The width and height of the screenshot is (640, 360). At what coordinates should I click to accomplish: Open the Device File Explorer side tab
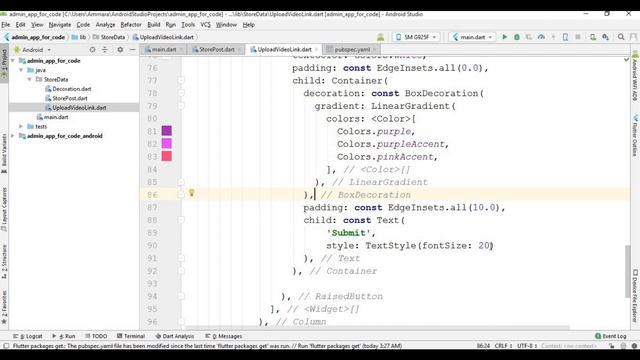point(635,296)
